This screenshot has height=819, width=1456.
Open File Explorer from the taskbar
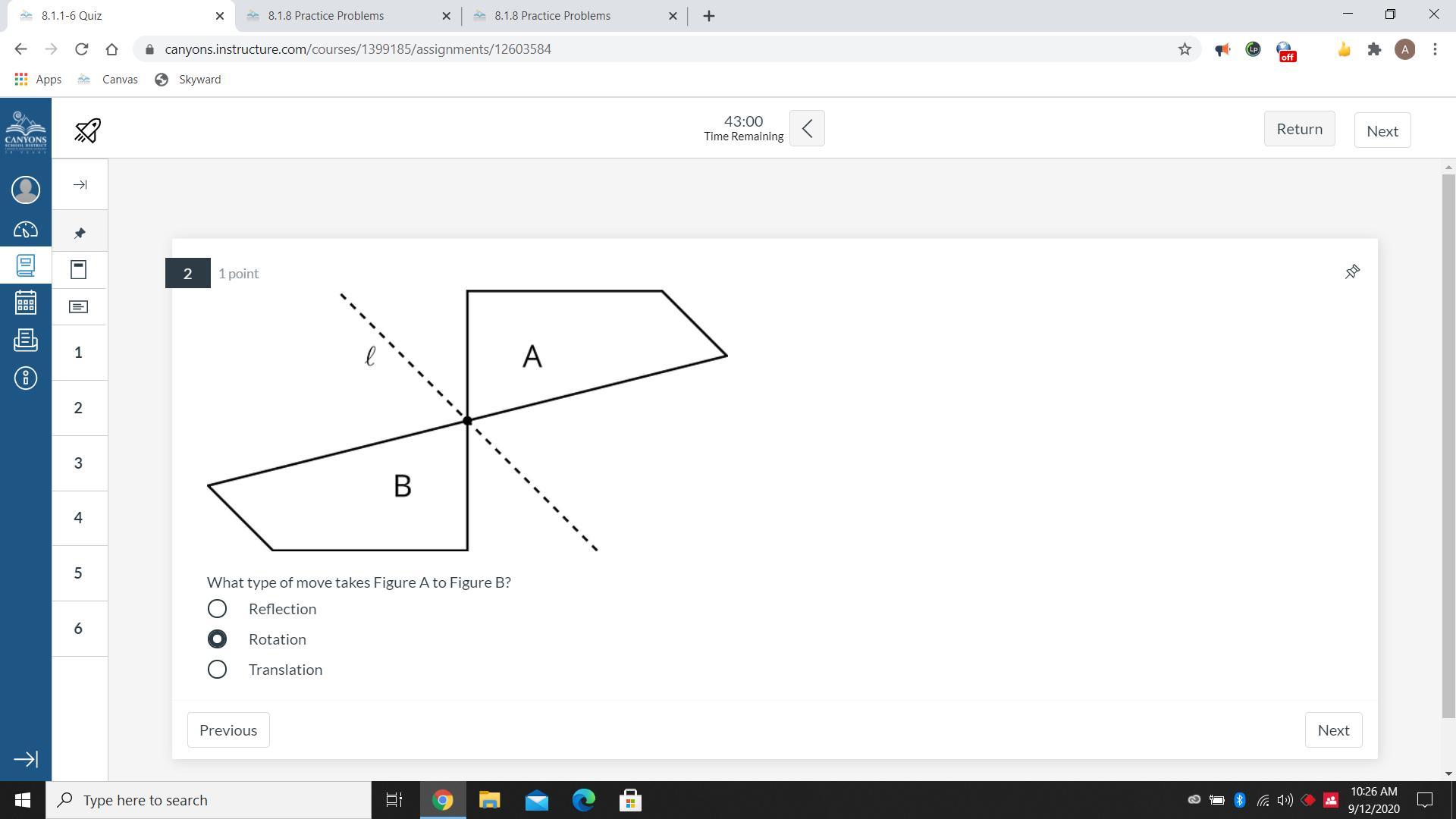489,800
